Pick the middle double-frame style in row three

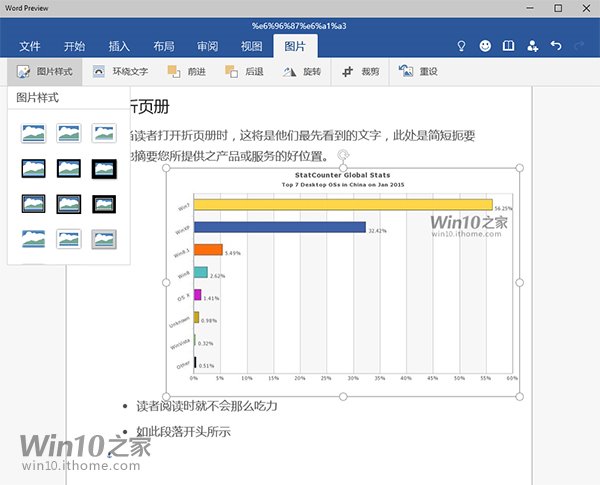coord(68,204)
